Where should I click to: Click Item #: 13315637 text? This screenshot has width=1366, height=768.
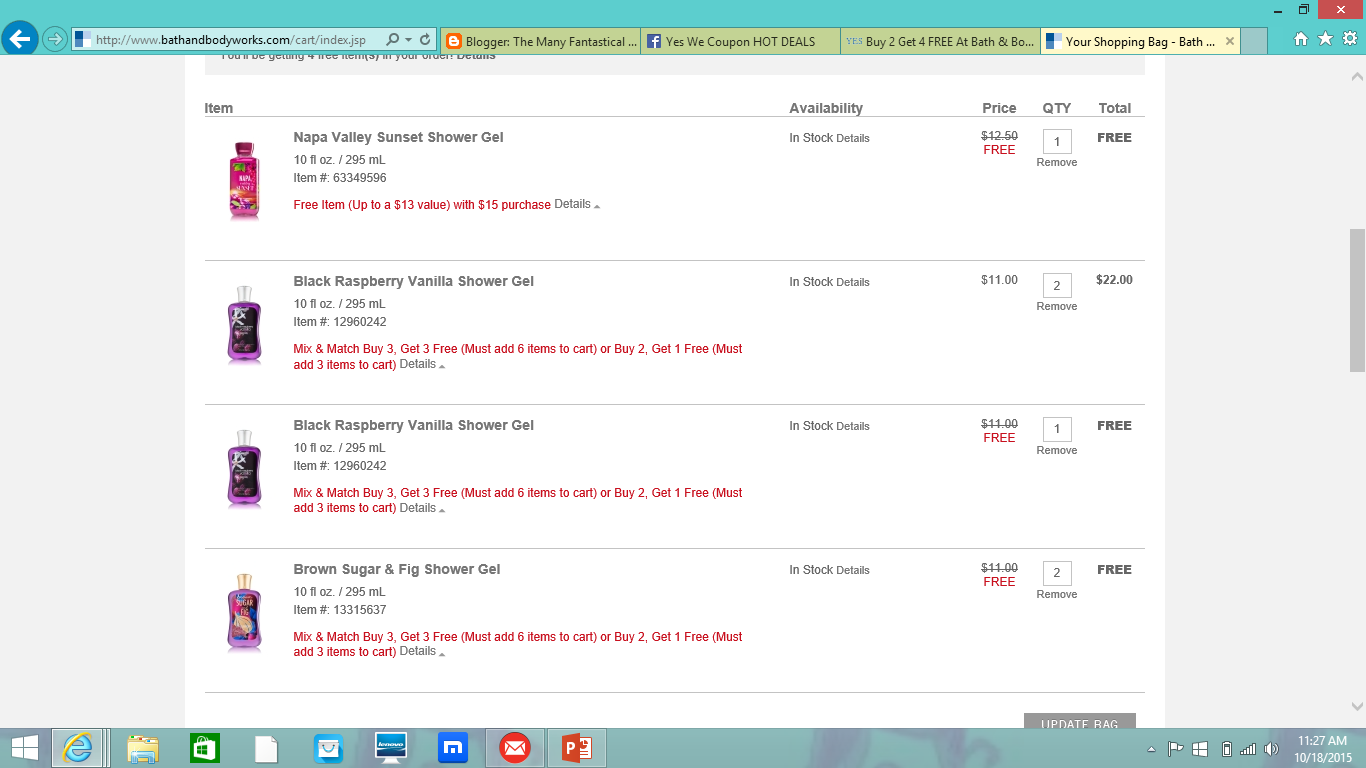click(340, 610)
